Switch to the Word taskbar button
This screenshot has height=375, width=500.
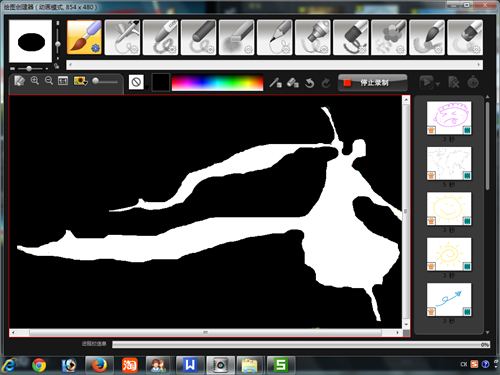click(190, 365)
